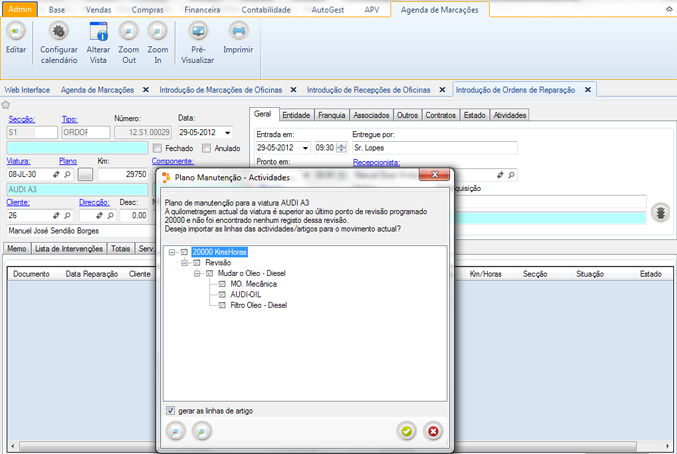Click the Editar ribbon icon

[16, 32]
